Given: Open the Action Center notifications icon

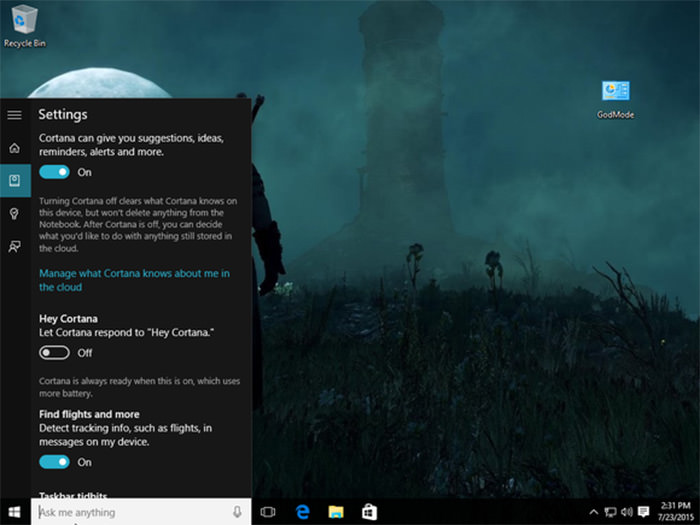Looking at the screenshot, I should (643, 512).
